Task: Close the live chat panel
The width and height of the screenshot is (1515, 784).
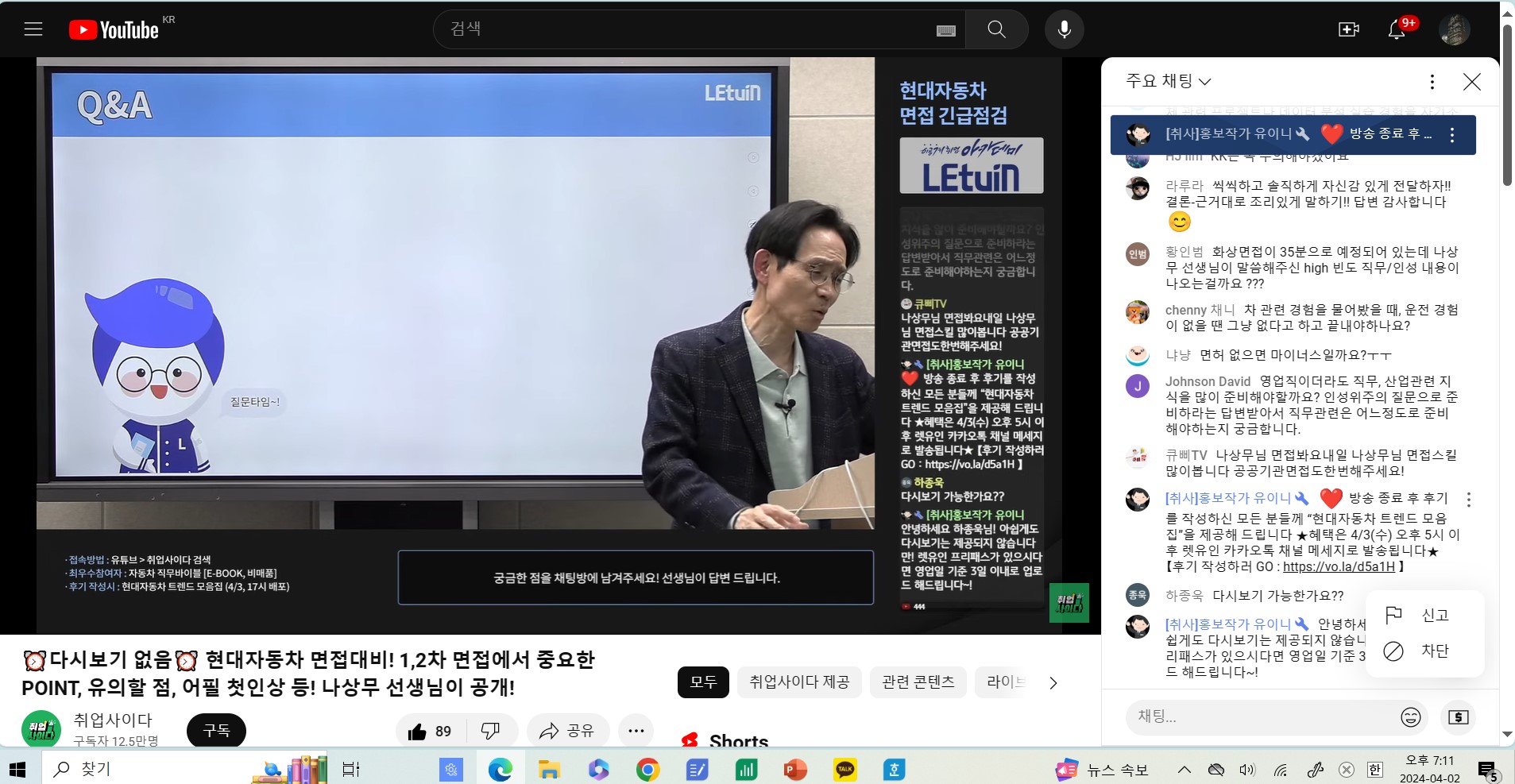Action: coord(1471,81)
